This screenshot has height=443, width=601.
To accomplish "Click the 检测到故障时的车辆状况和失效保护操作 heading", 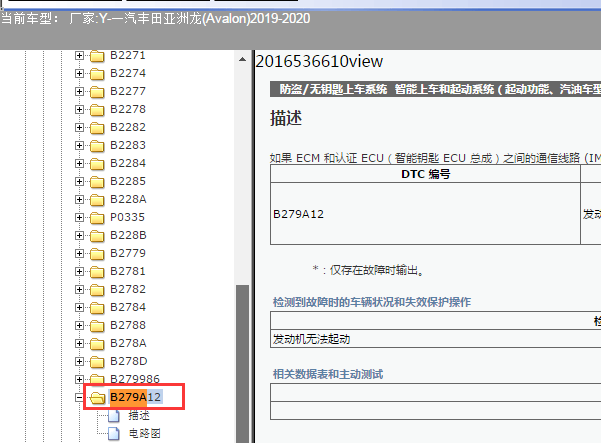I will pyautogui.click(x=371, y=302).
